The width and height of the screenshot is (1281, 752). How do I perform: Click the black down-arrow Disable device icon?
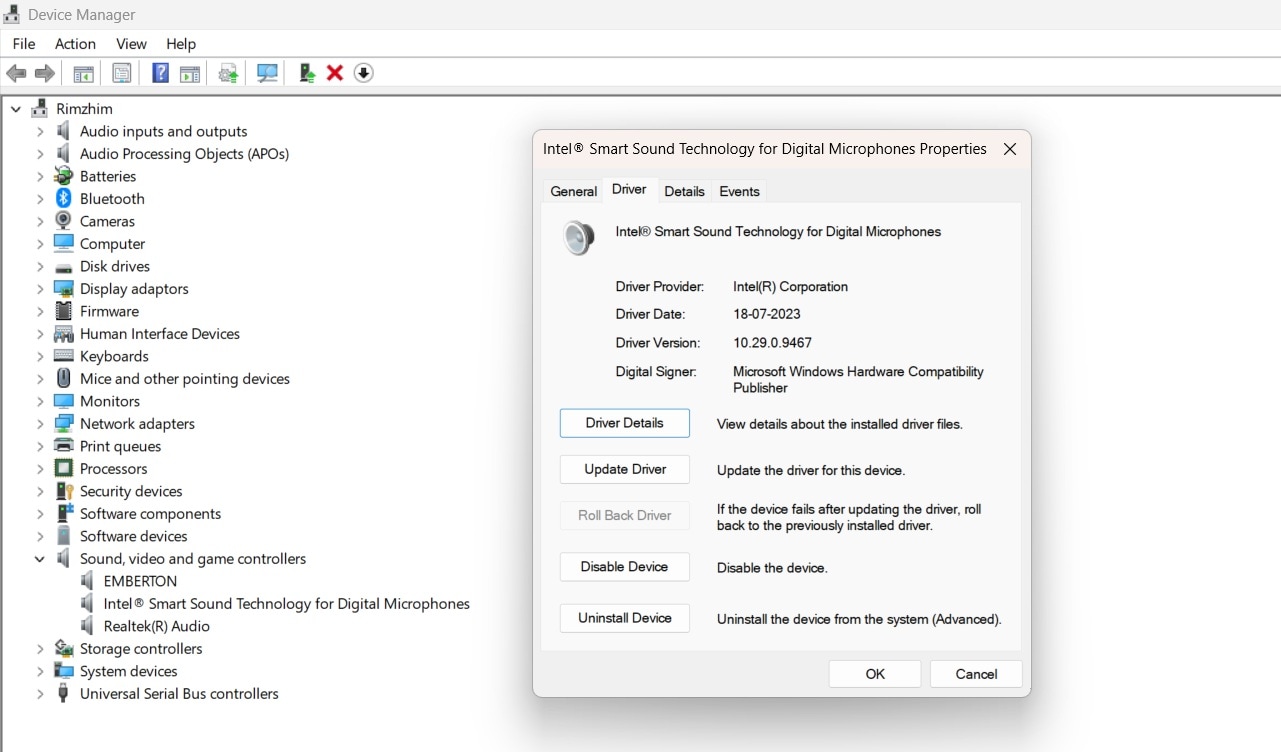[x=364, y=73]
